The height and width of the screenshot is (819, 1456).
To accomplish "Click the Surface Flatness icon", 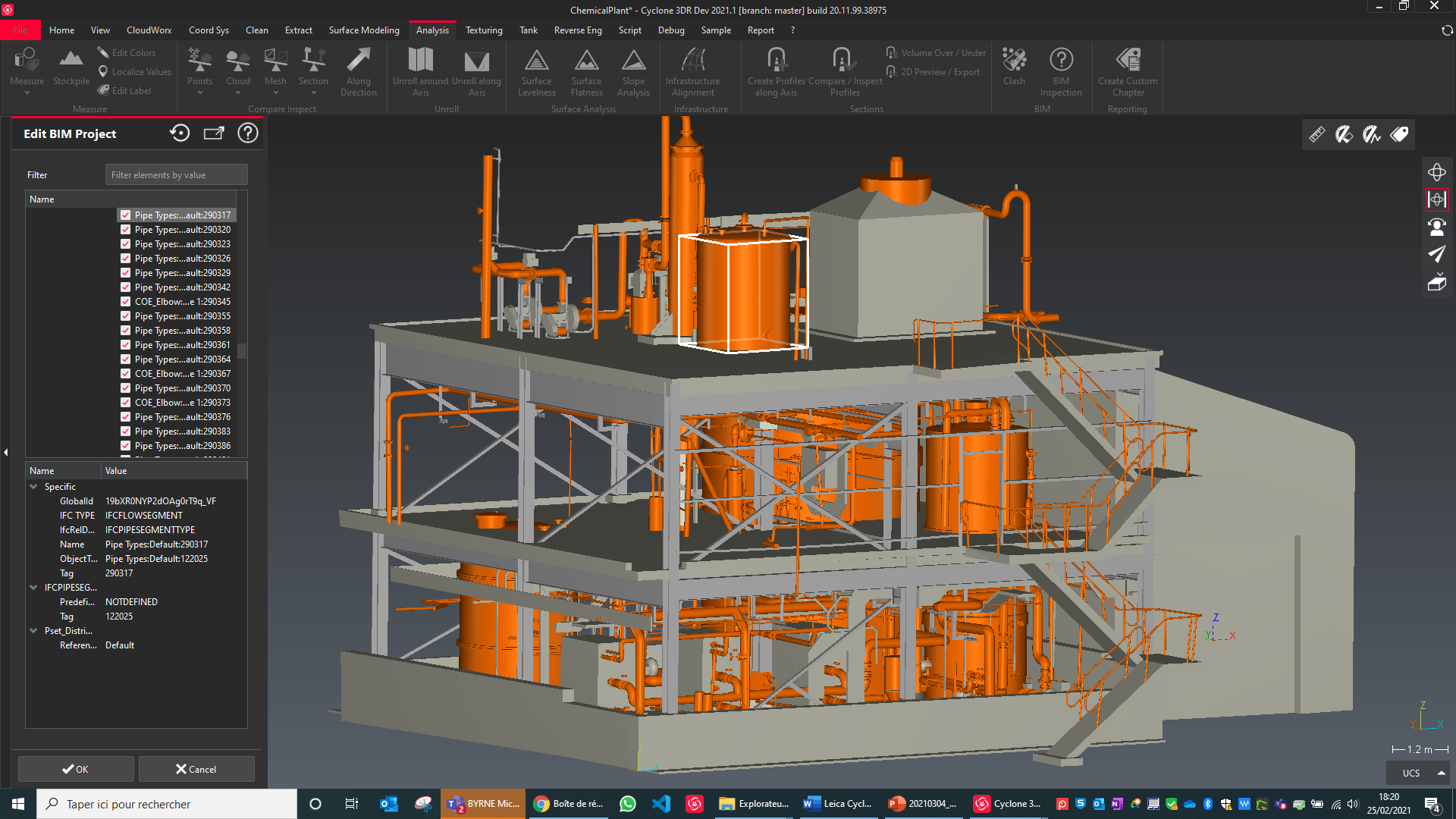I will [x=586, y=72].
